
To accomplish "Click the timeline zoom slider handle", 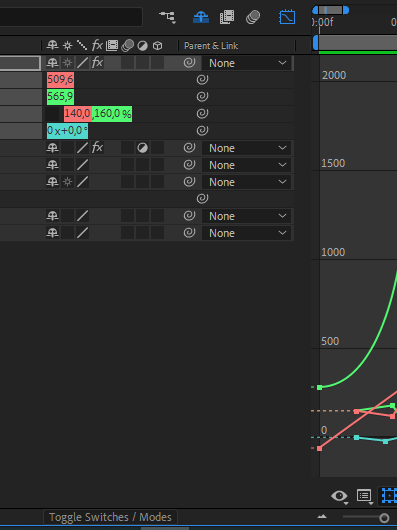I will click(x=384, y=517).
